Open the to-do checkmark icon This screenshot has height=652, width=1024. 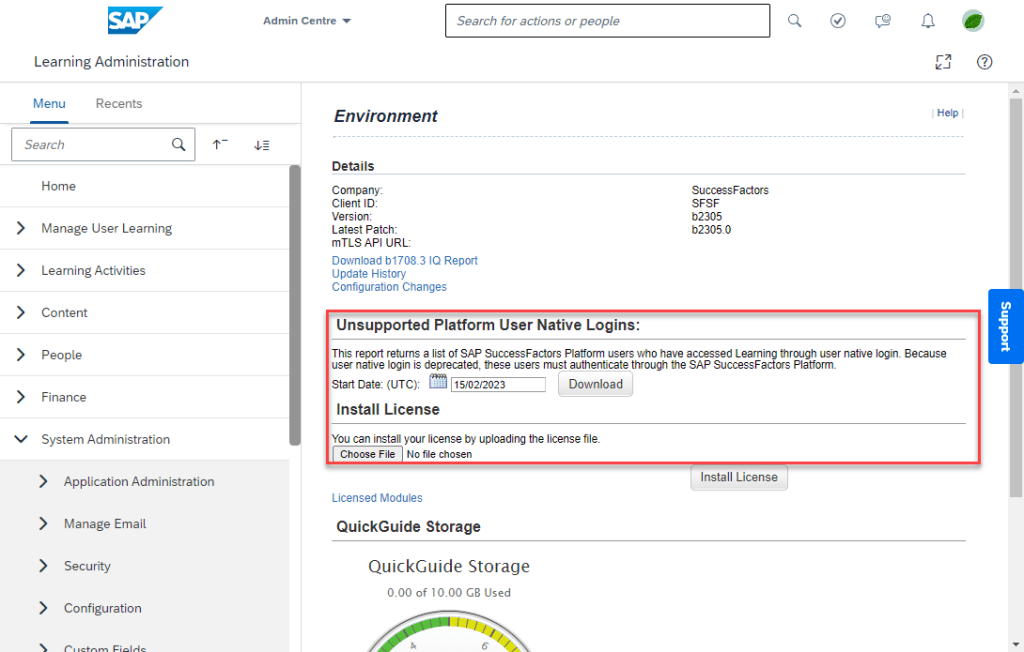(x=838, y=21)
